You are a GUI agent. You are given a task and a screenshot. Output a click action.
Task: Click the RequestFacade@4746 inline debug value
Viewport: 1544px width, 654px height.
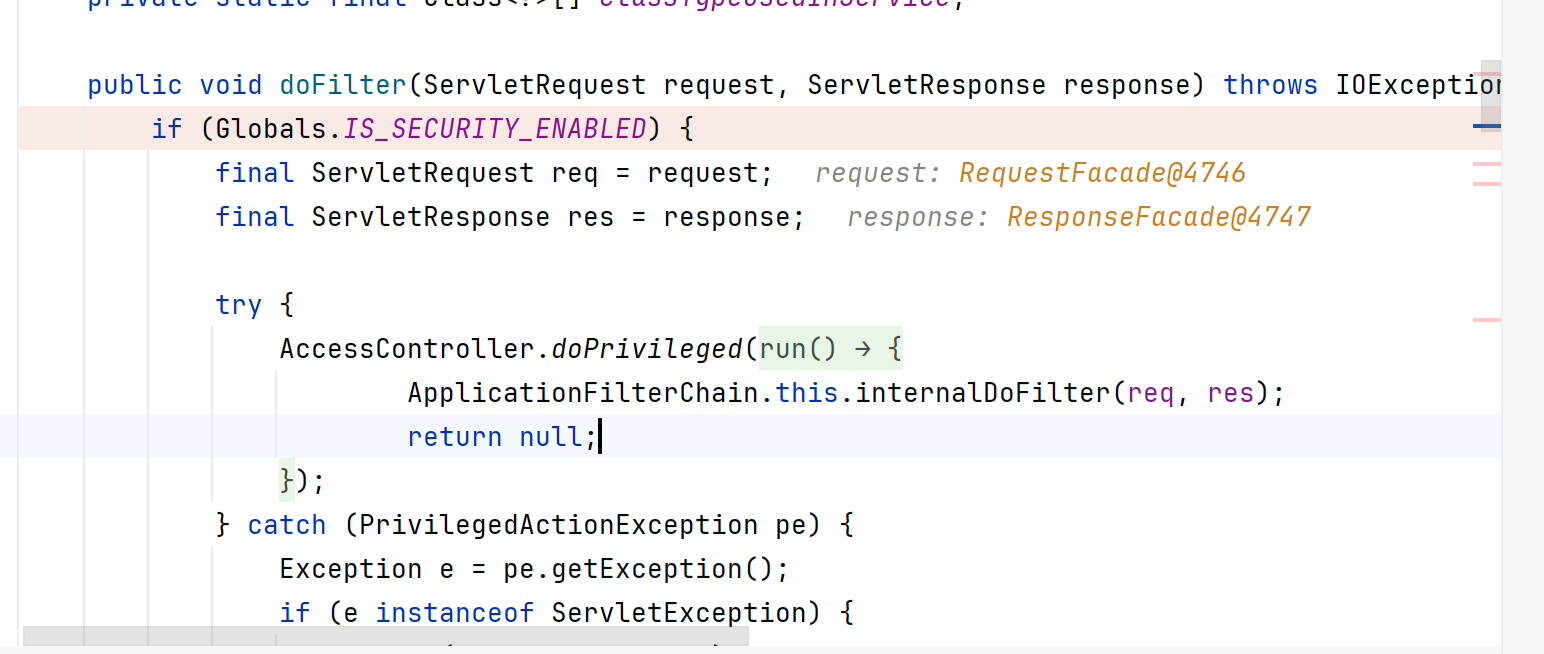click(1102, 173)
